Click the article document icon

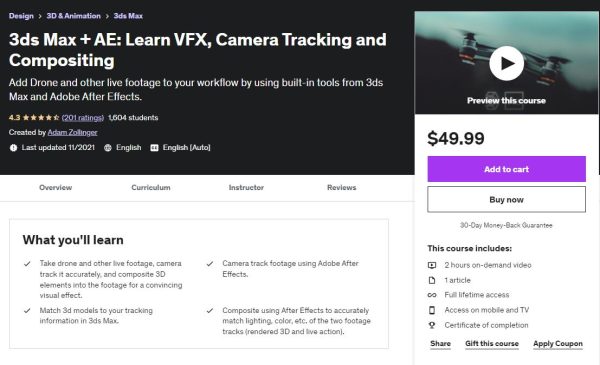pyautogui.click(x=432, y=280)
